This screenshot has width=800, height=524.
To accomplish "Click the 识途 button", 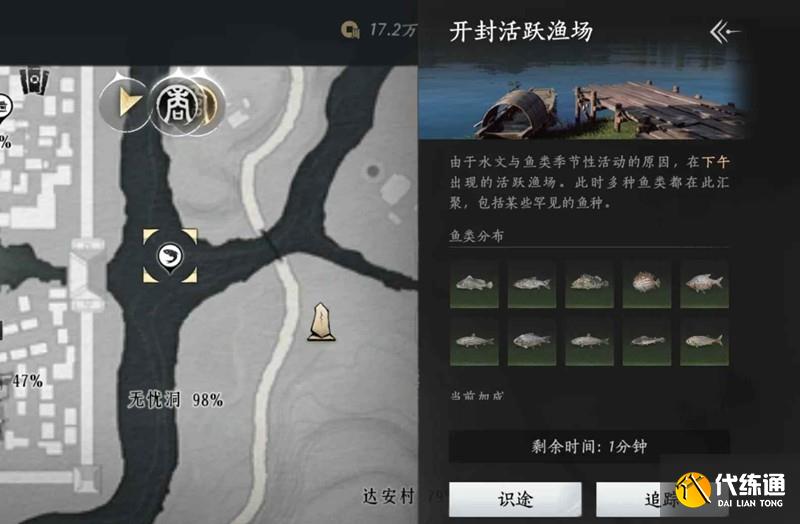I will (515, 499).
